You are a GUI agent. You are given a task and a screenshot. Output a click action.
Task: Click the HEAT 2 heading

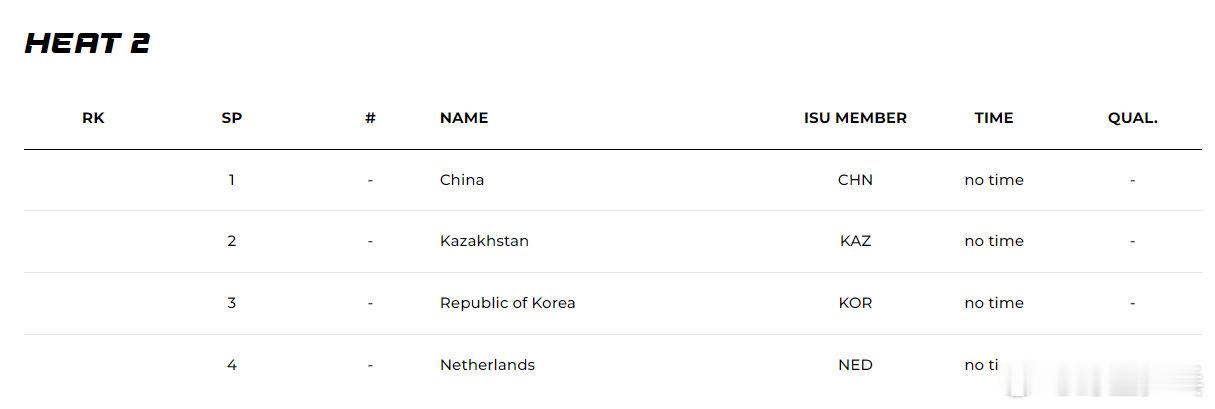click(x=87, y=43)
